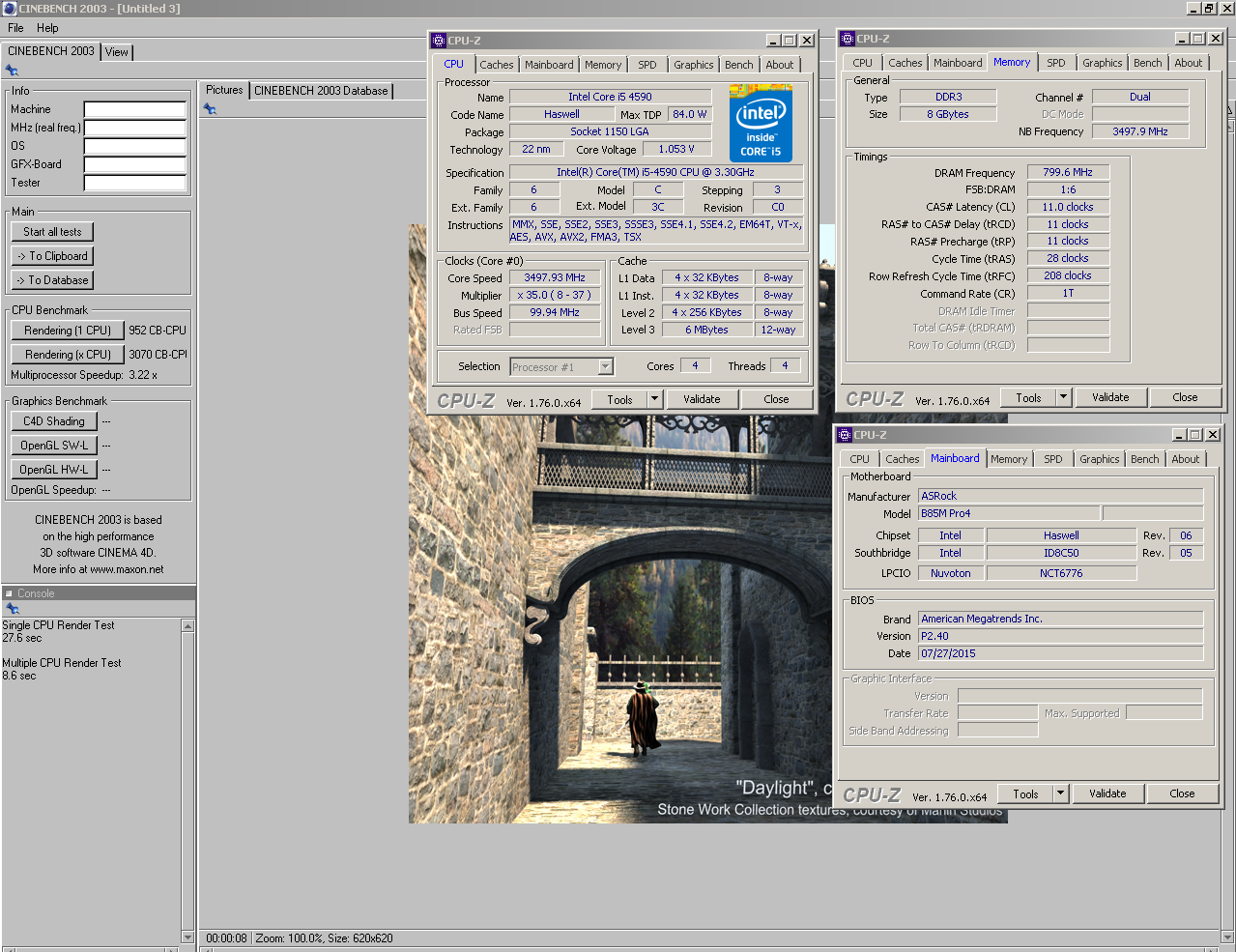
Task: Click Tools button in CPU-Z Mainboard window
Action: click(1026, 793)
